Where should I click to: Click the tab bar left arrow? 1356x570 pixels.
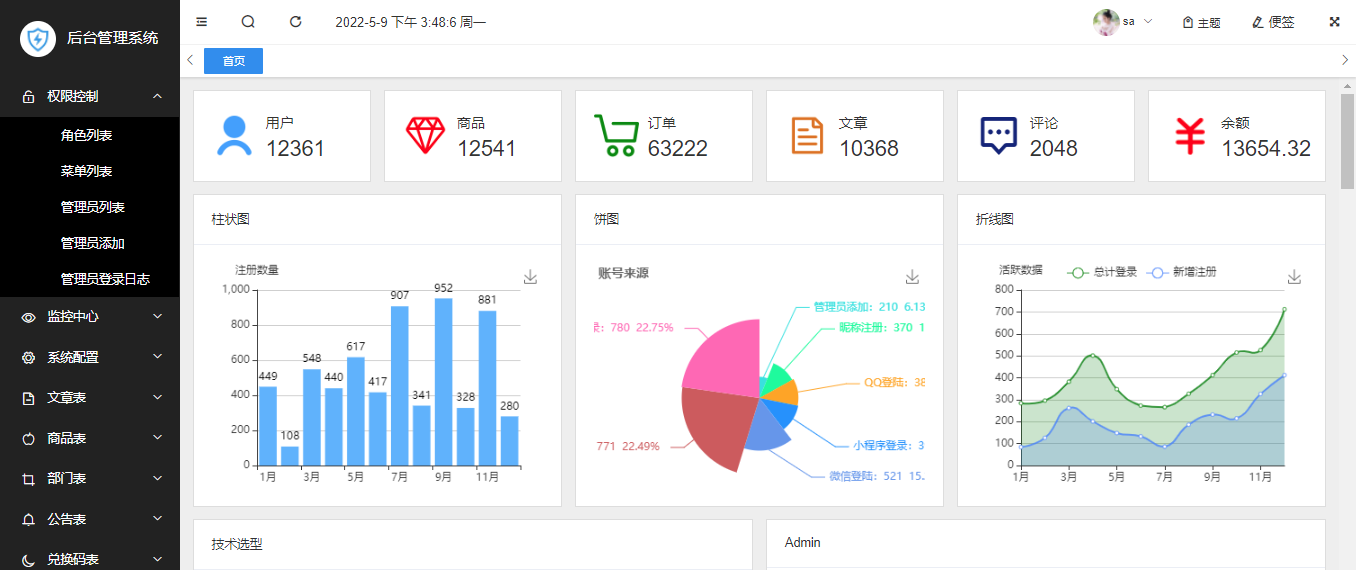tap(190, 61)
